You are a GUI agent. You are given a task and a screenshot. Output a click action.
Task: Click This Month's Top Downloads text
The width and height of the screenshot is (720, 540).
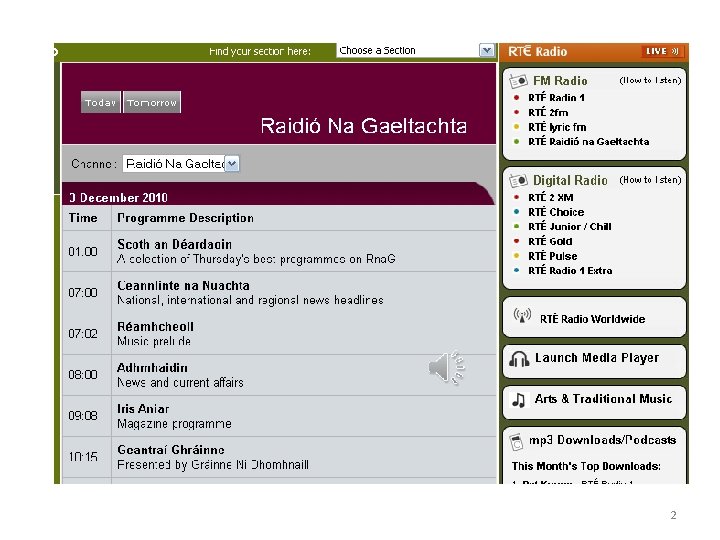(x=586, y=467)
